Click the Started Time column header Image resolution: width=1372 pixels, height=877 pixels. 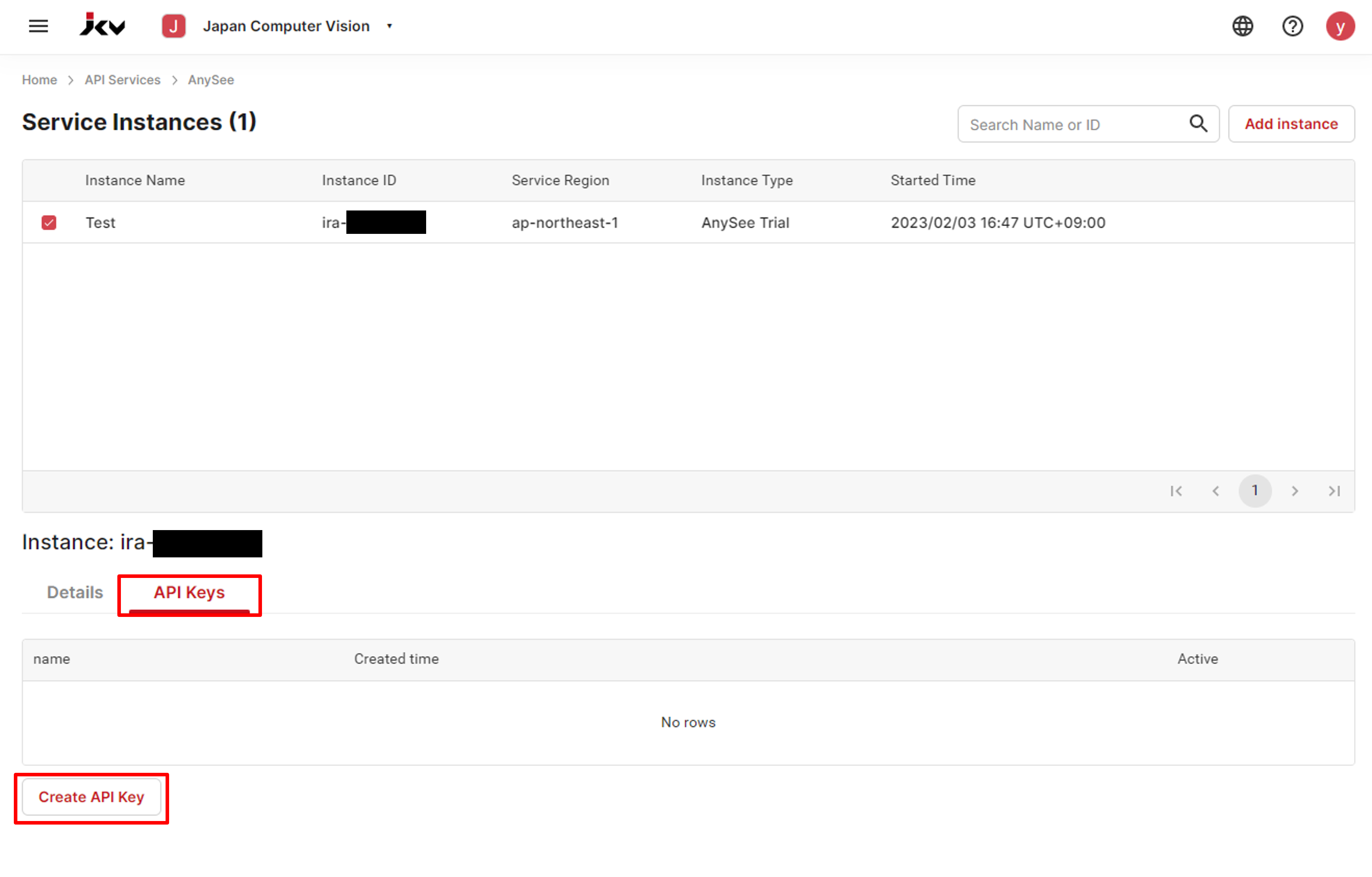click(933, 180)
